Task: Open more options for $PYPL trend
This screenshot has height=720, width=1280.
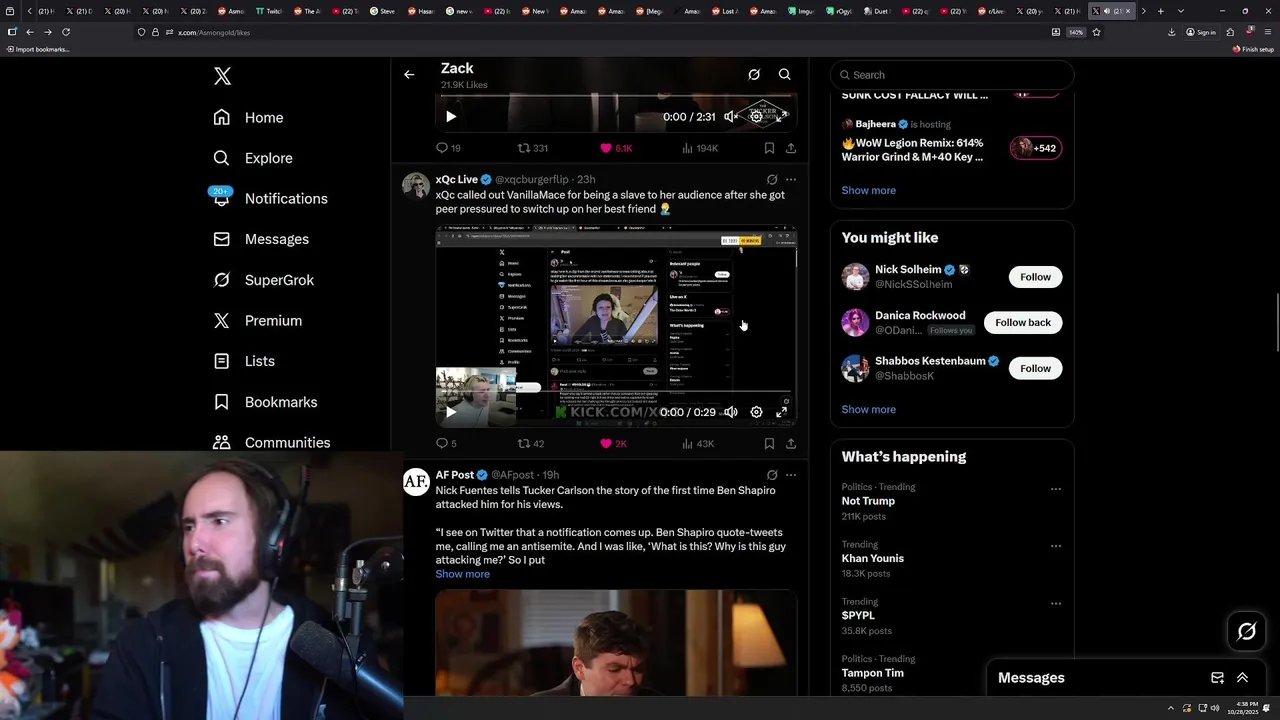Action: tap(1055, 603)
